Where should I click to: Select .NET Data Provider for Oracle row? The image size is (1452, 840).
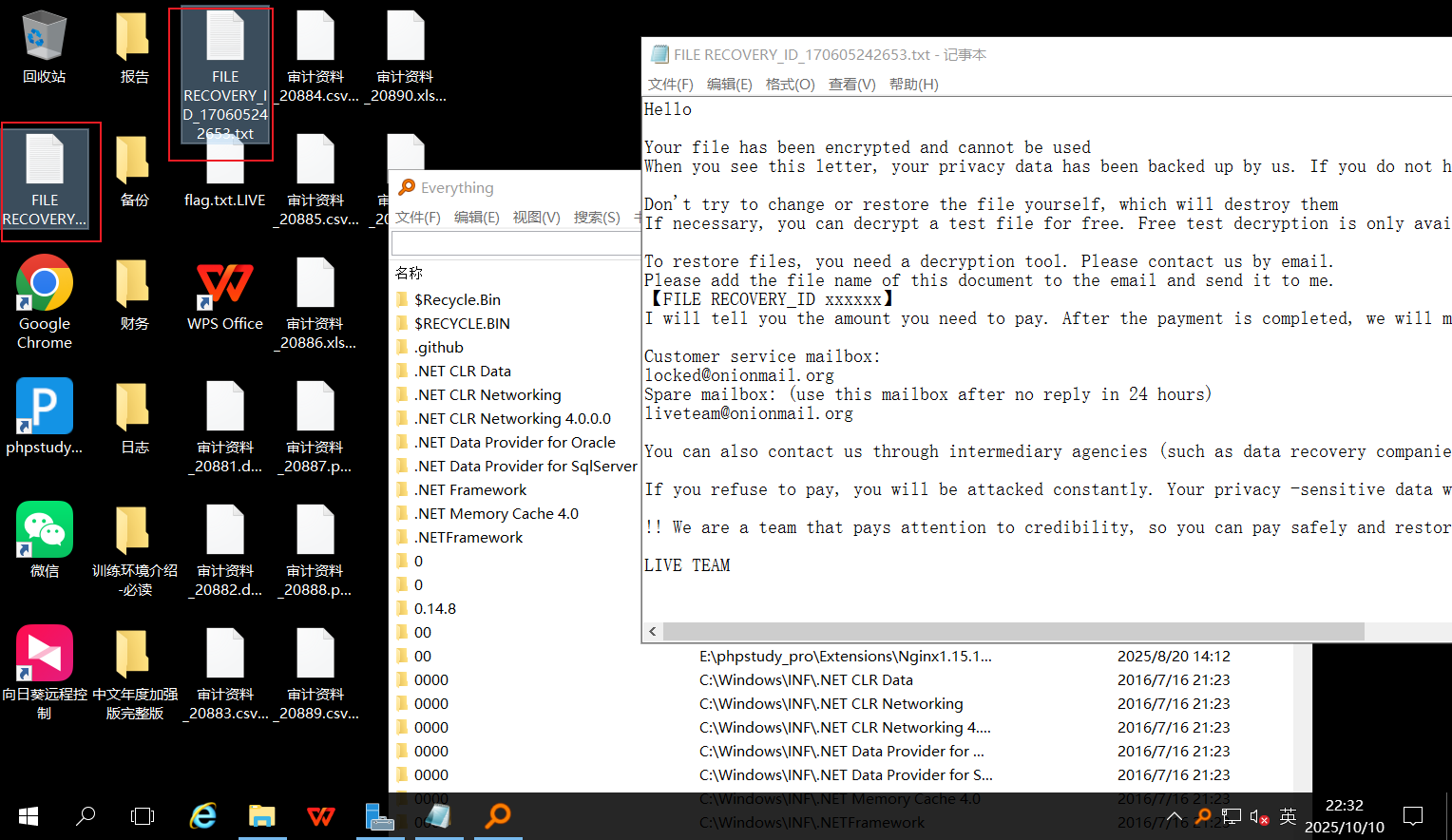coord(515,442)
